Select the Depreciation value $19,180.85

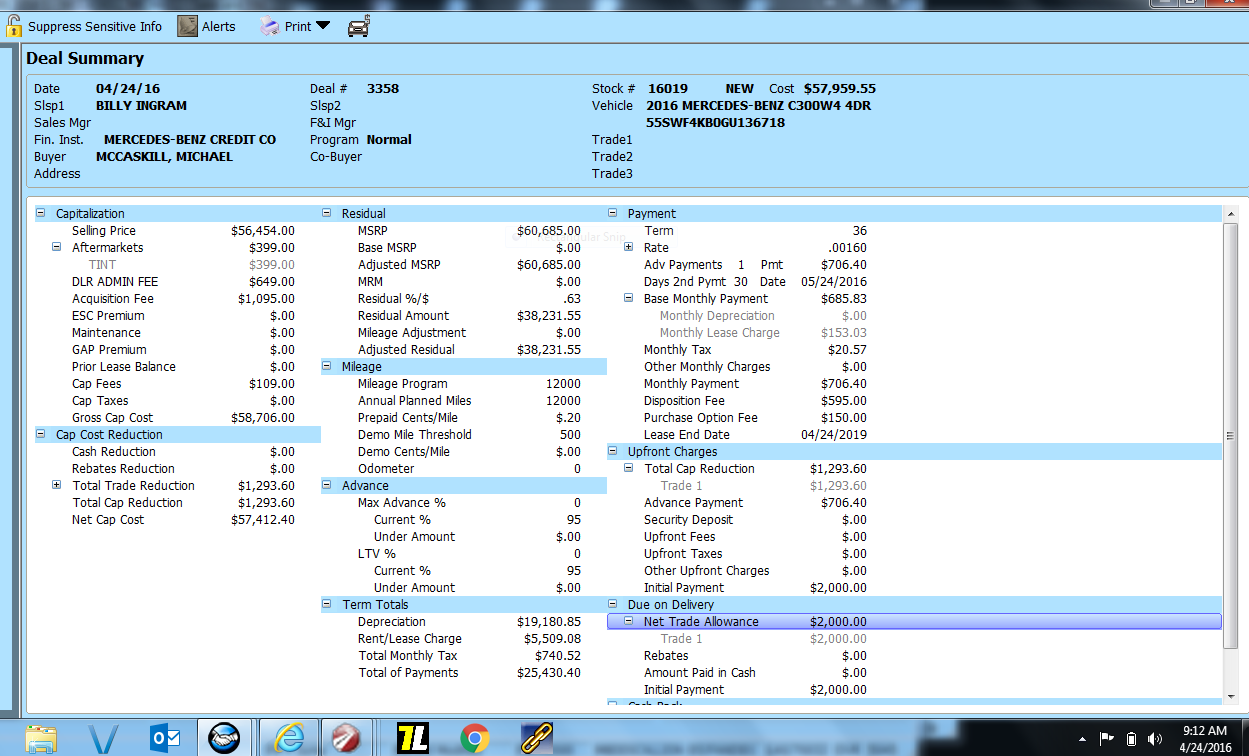pyautogui.click(x=549, y=622)
